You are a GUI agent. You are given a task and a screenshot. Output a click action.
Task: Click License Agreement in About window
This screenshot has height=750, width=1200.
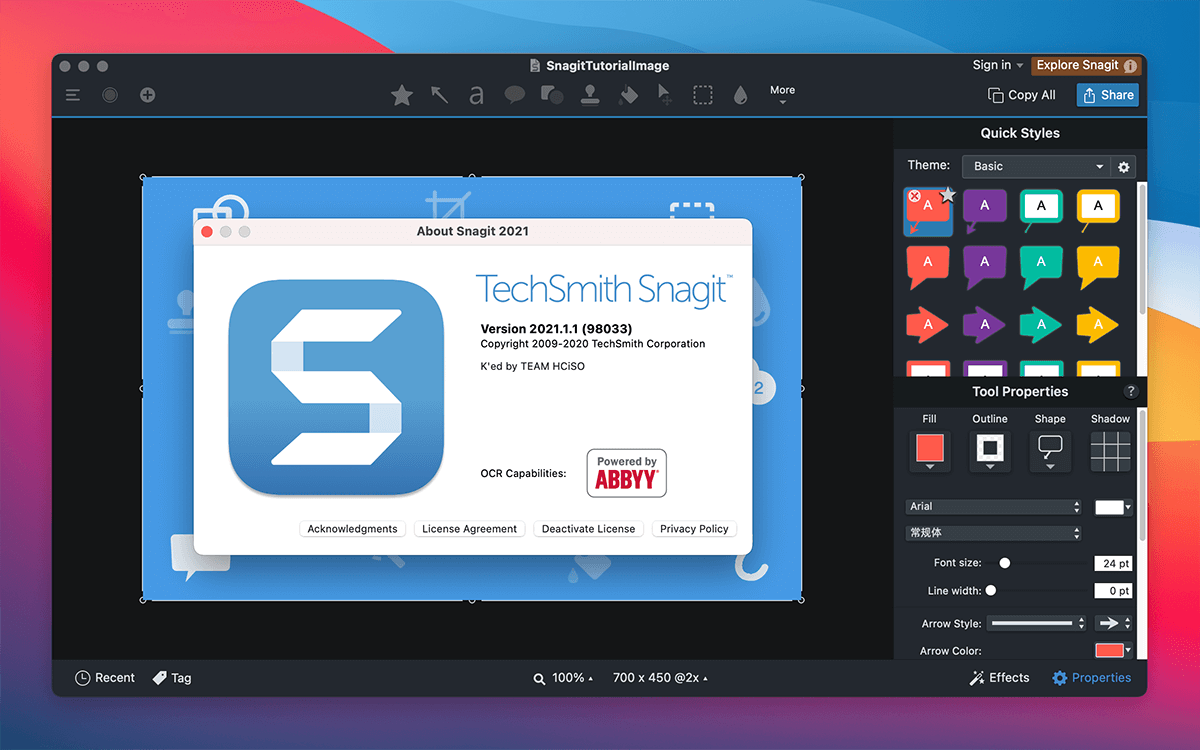(x=469, y=529)
